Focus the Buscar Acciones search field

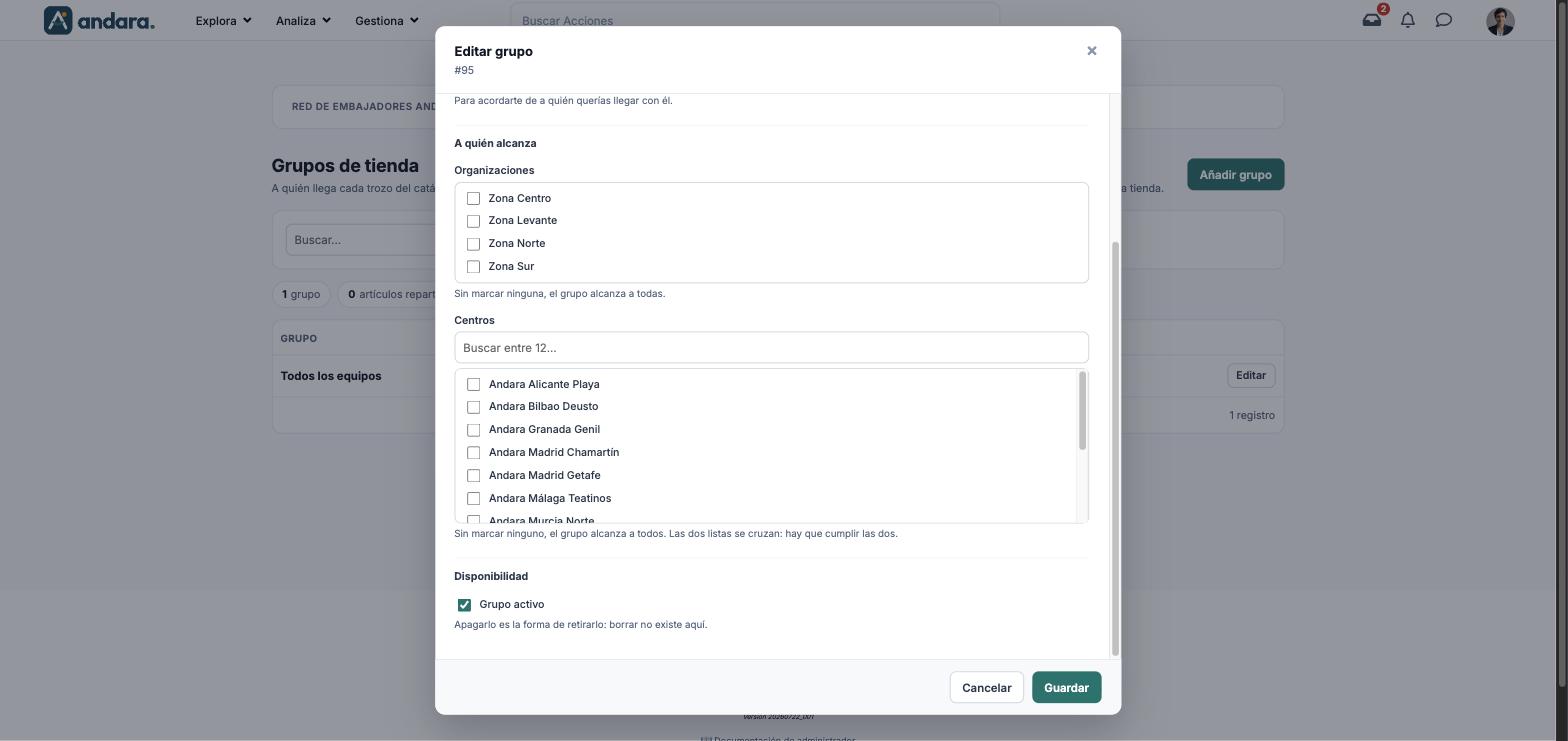[755, 20]
